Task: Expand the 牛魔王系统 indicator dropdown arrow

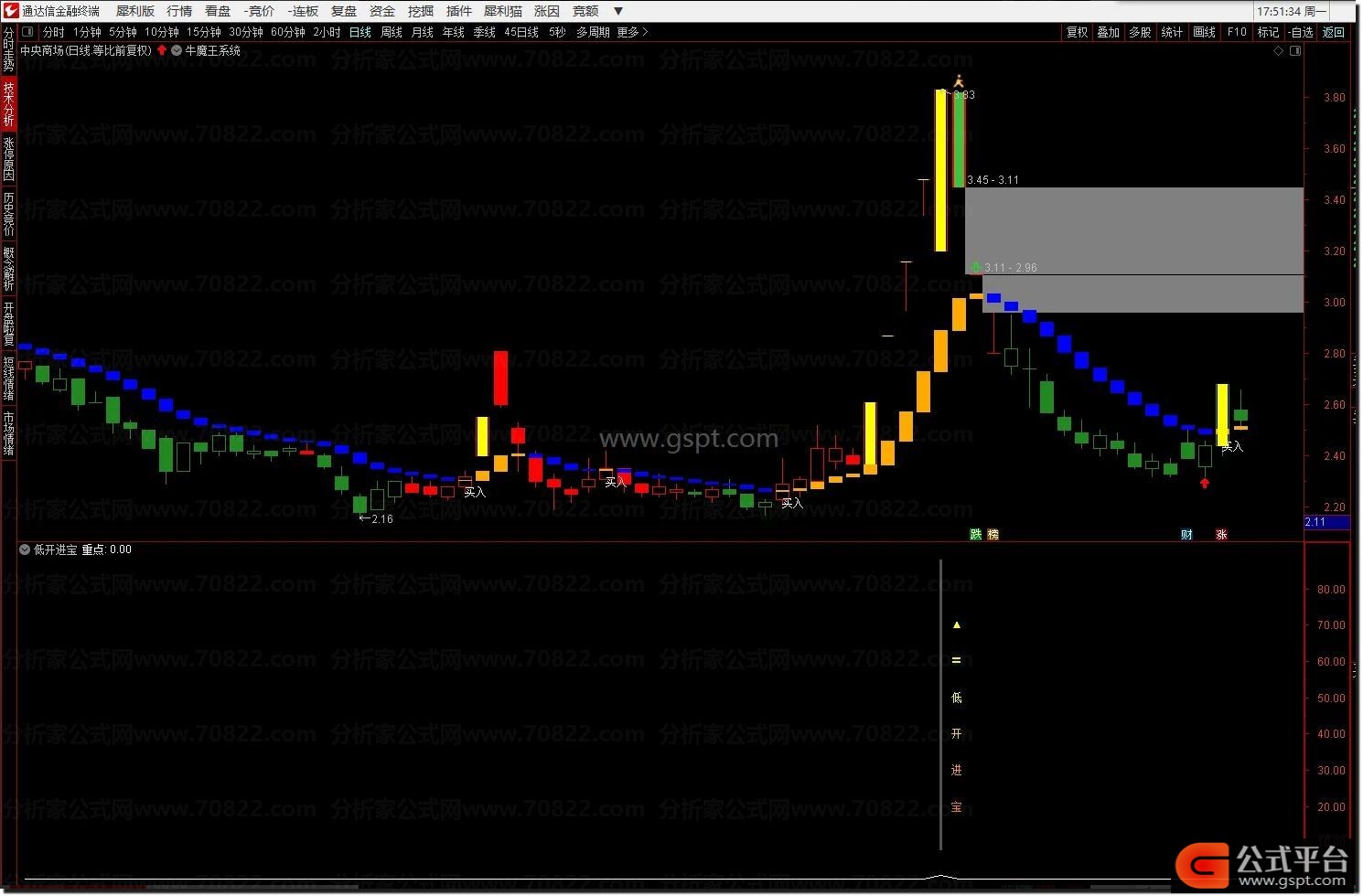Action: pos(177,50)
